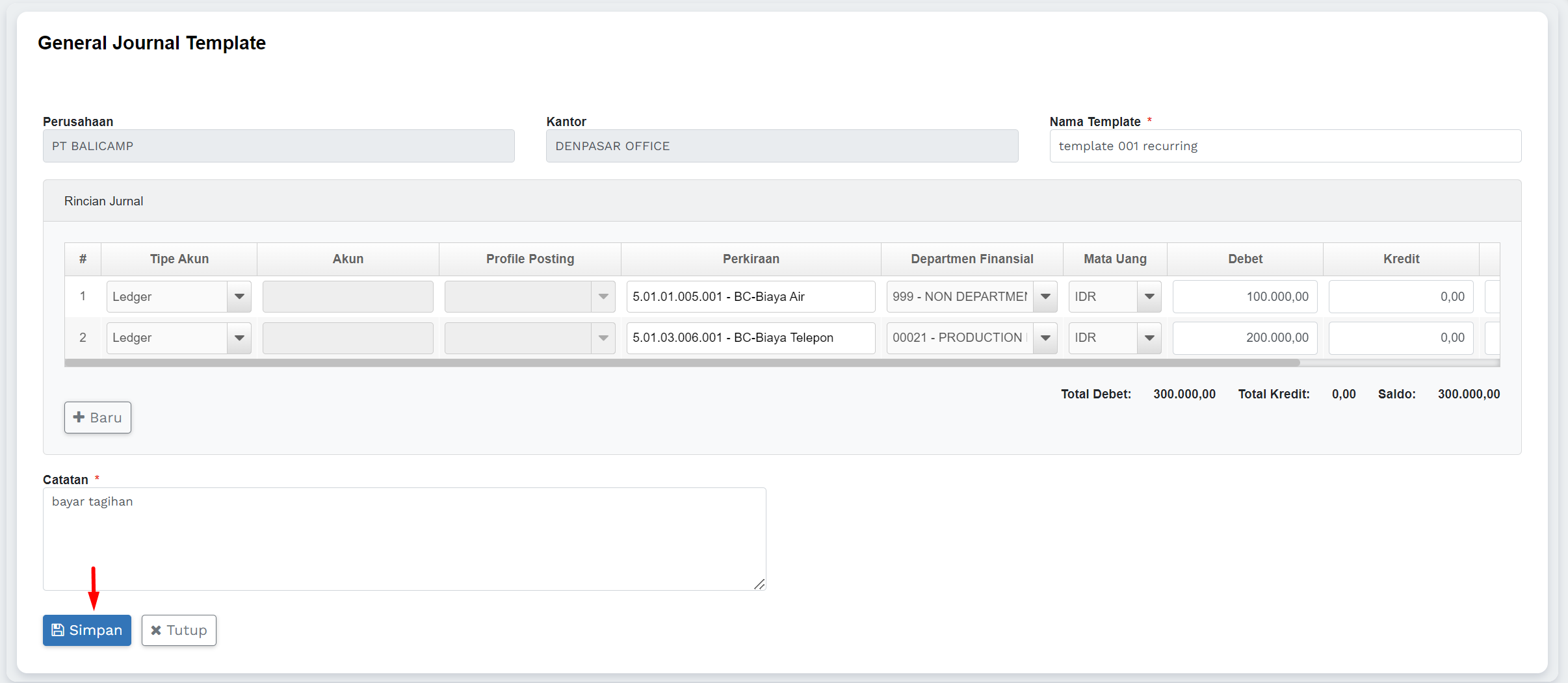Click the Simpan save button
Screen dimensions: 1568x683
tap(87, 630)
